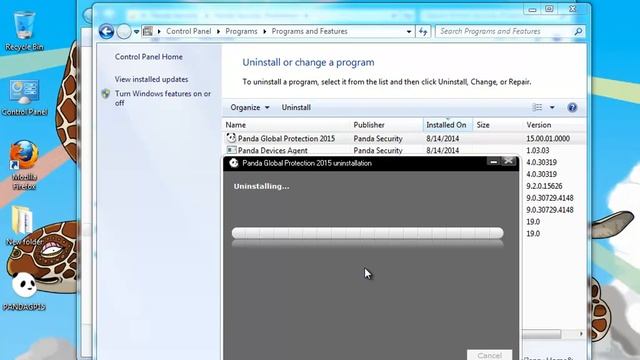Screen dimensions: 640x360
Task: Minimize the Panda uninstallation dialog
Action: pyautogui.click(x=493, y=162)
